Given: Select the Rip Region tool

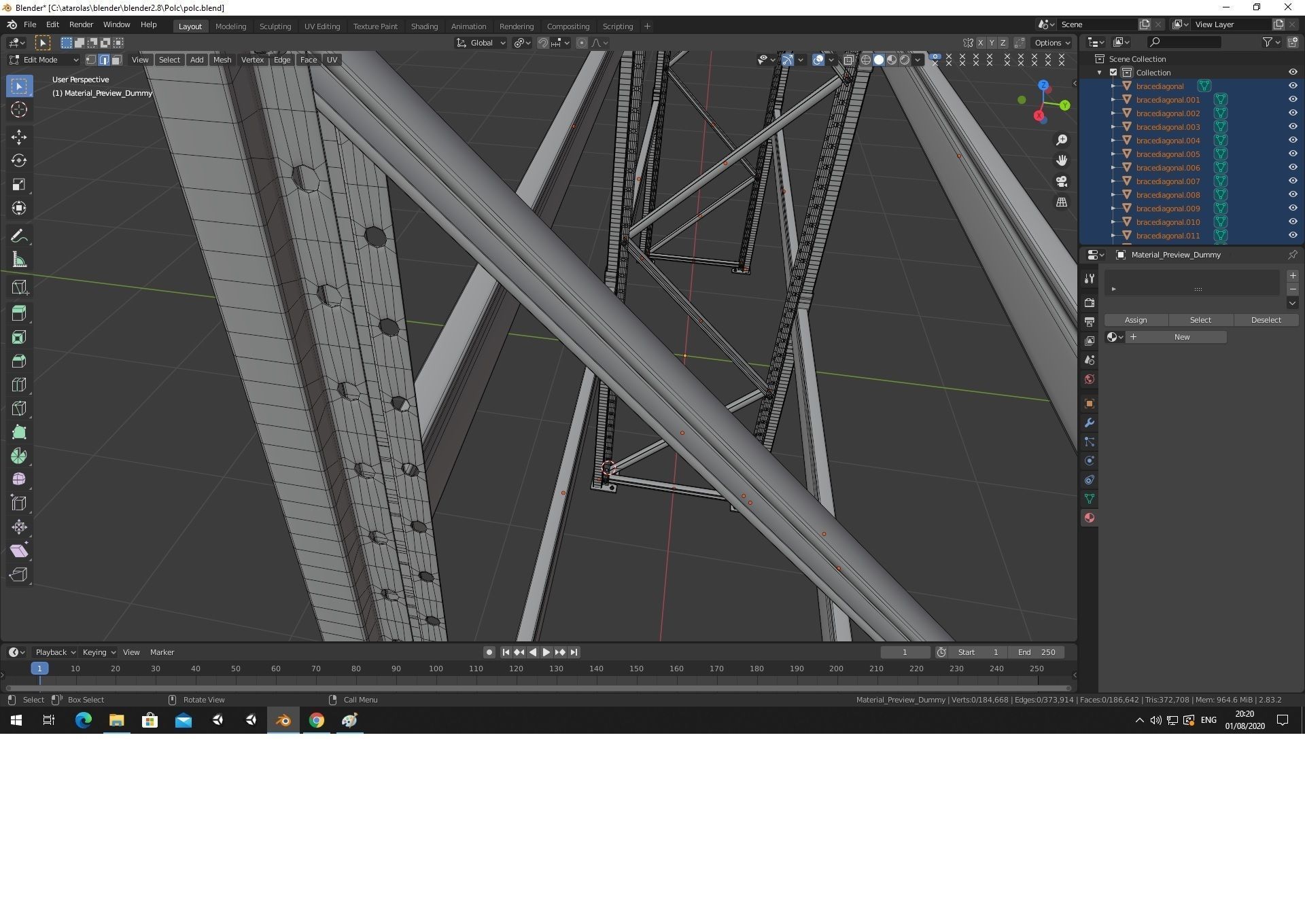Looking at the screenshot, I should (x=19, y=575).
